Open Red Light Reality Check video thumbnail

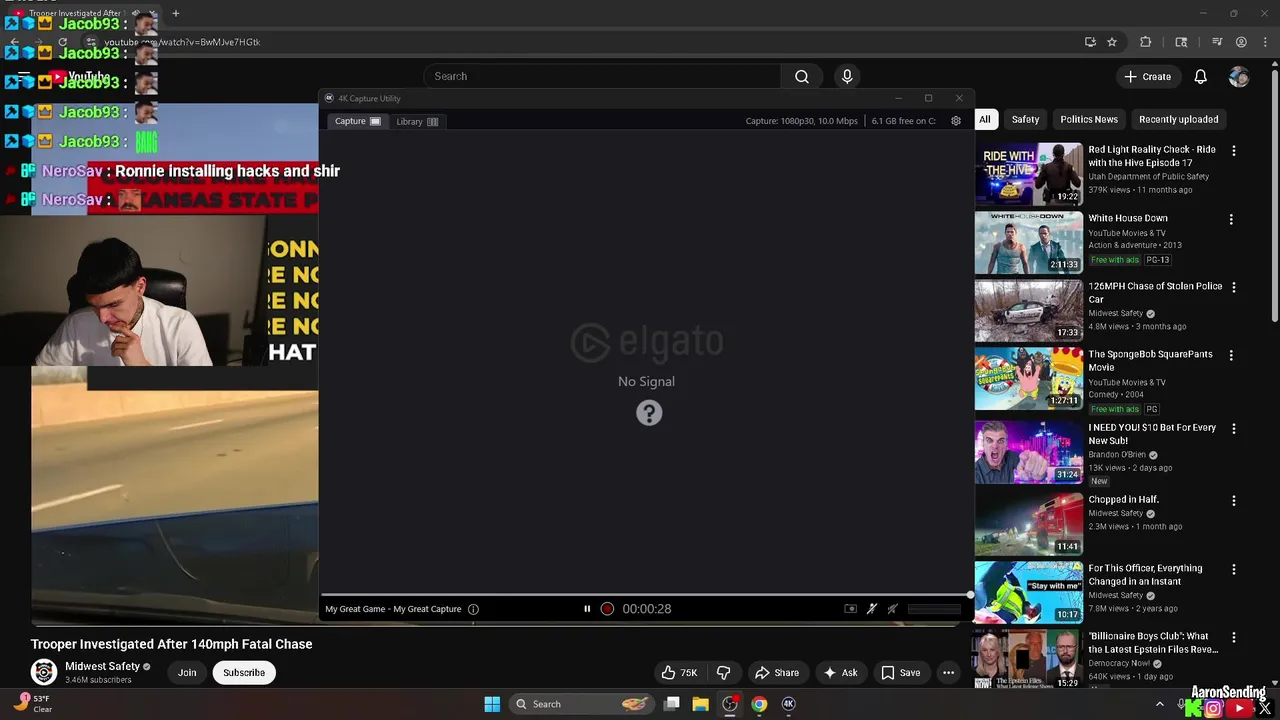(x=1028, y=174)
